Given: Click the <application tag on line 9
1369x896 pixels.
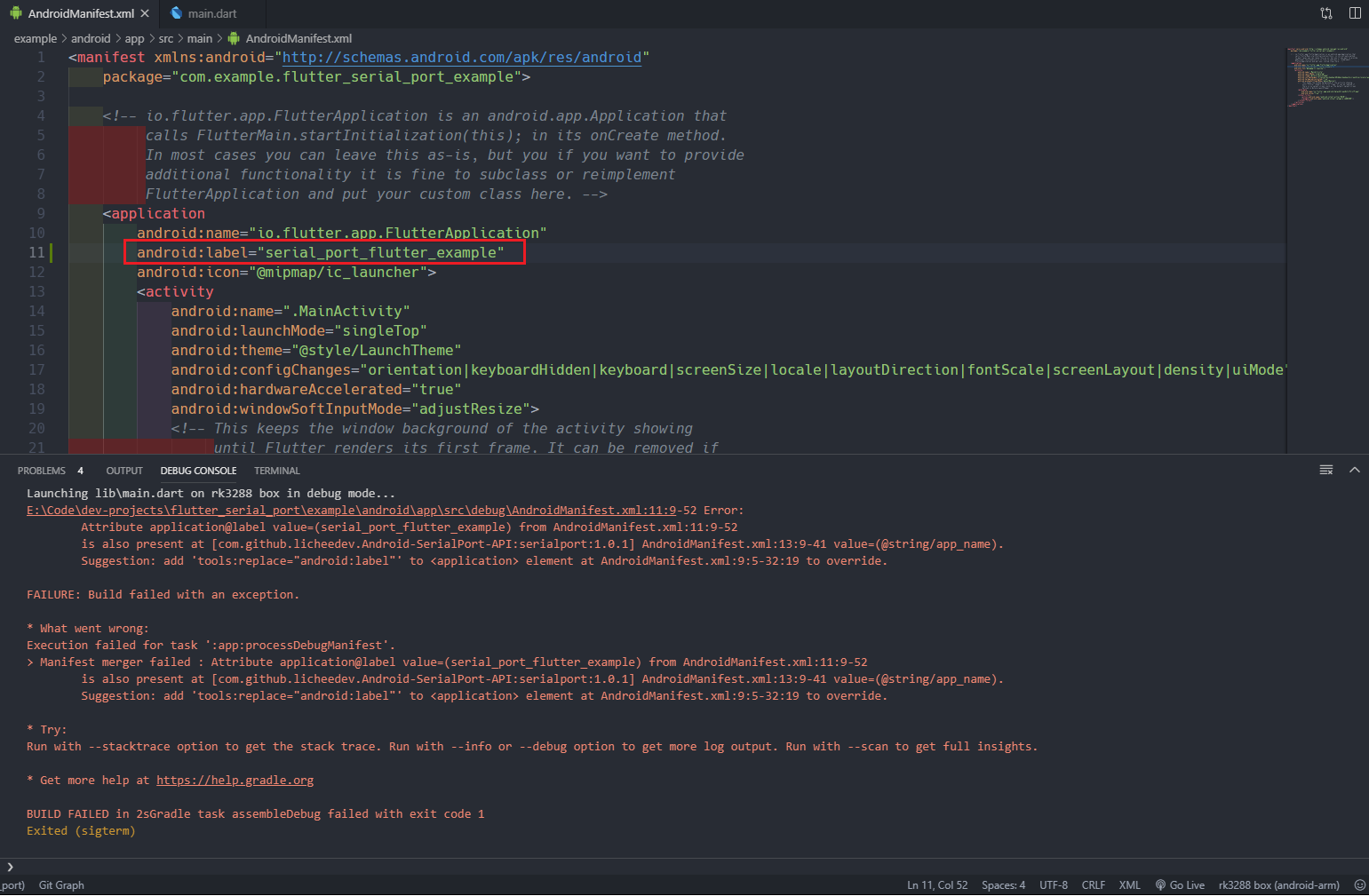Looking at the screenshot, I should coord(154,214).
